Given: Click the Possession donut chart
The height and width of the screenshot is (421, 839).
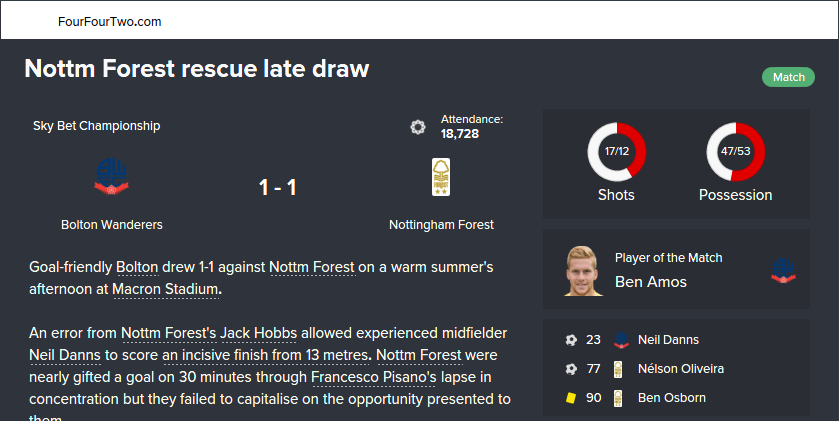Looking at the screenshot, I should [x=735, y=151].
